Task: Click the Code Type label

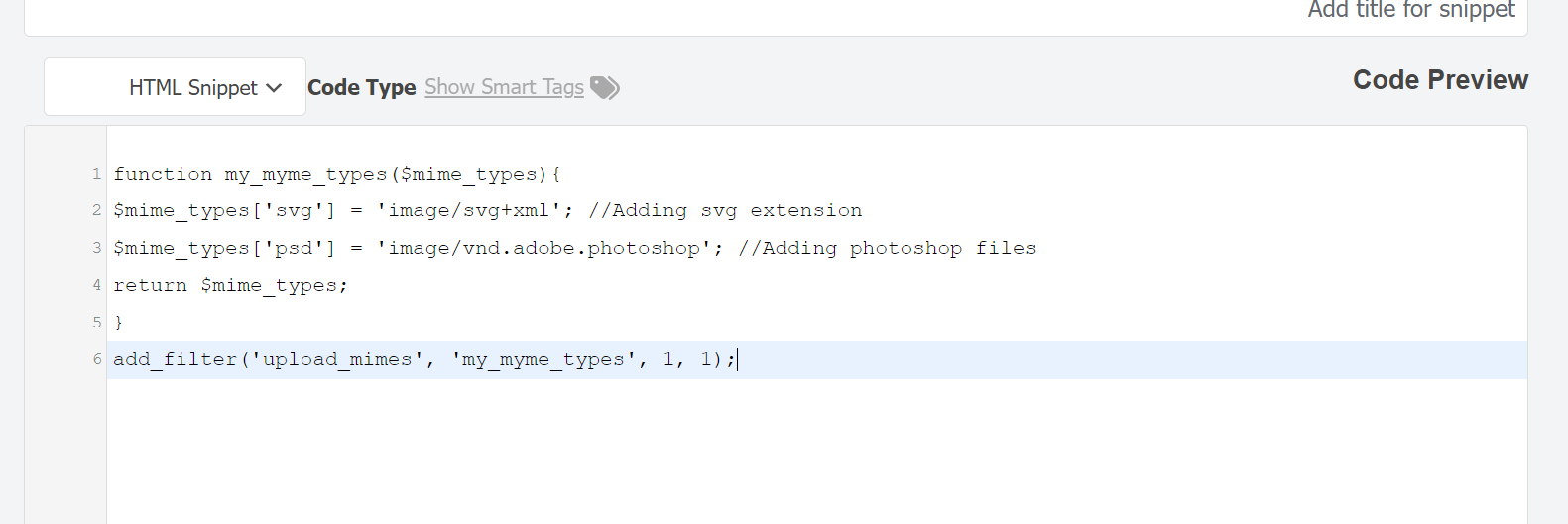Action: [362, 87]
